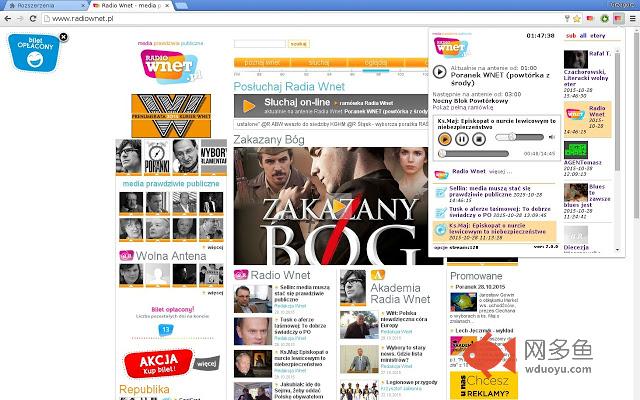The width and height of the screenshot is (640, 400).
Task: Click 'więcej ...' next to Radio Wnet in popup
Action: [500, 171]
